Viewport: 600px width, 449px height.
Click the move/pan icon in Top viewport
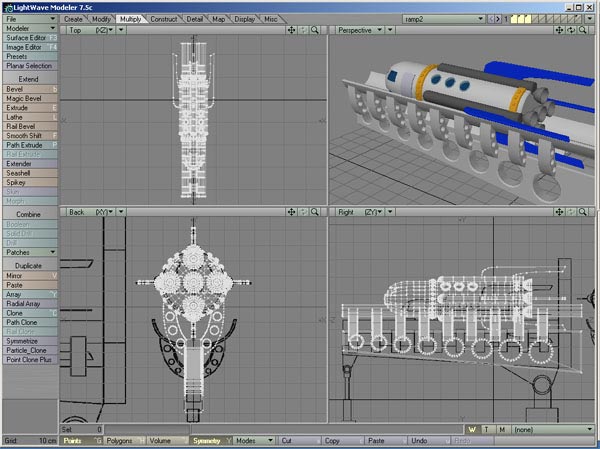tap(292, 30)
